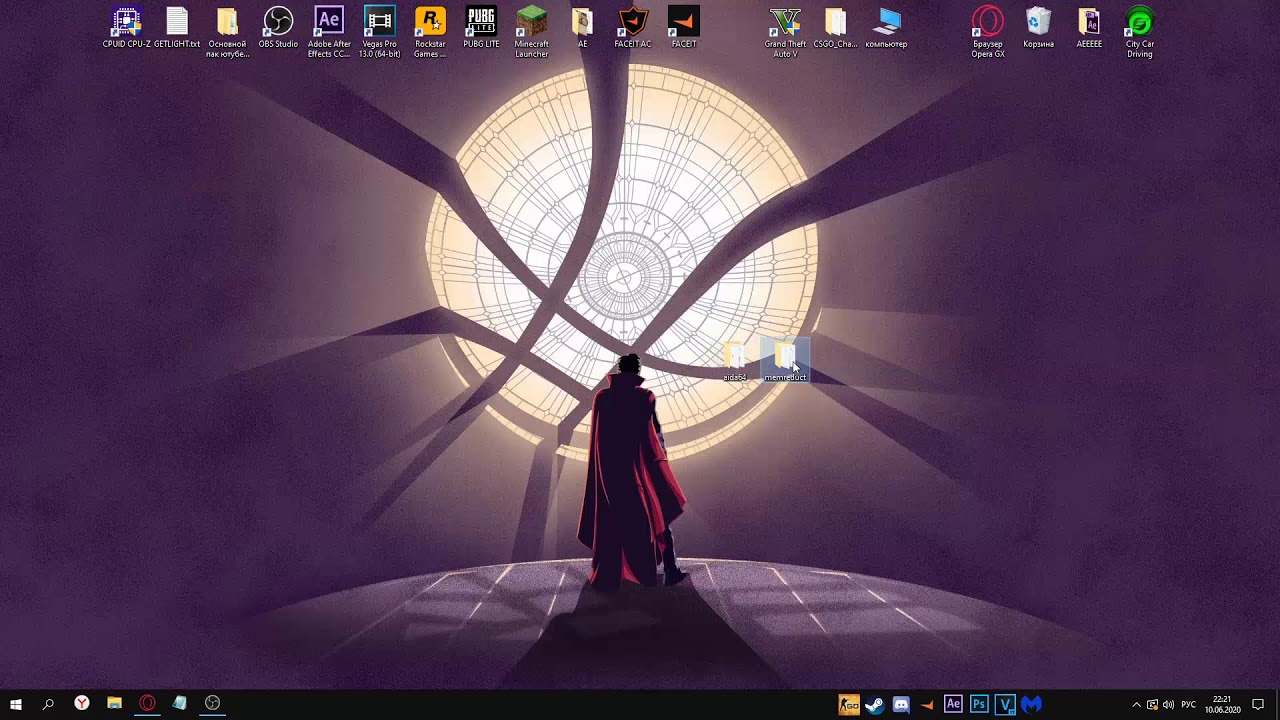Open the Windows Start menu
This screenshot has width=1280, height=720.
pos(16,704)
